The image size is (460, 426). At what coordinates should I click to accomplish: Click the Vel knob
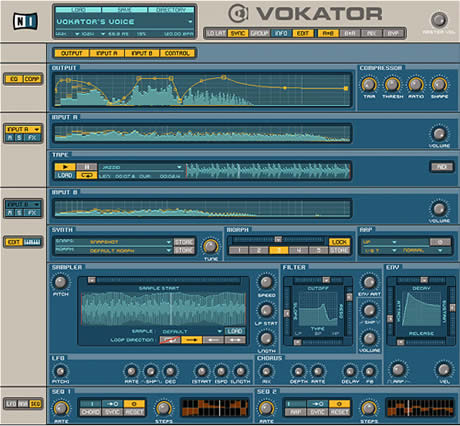coord(444,370)
